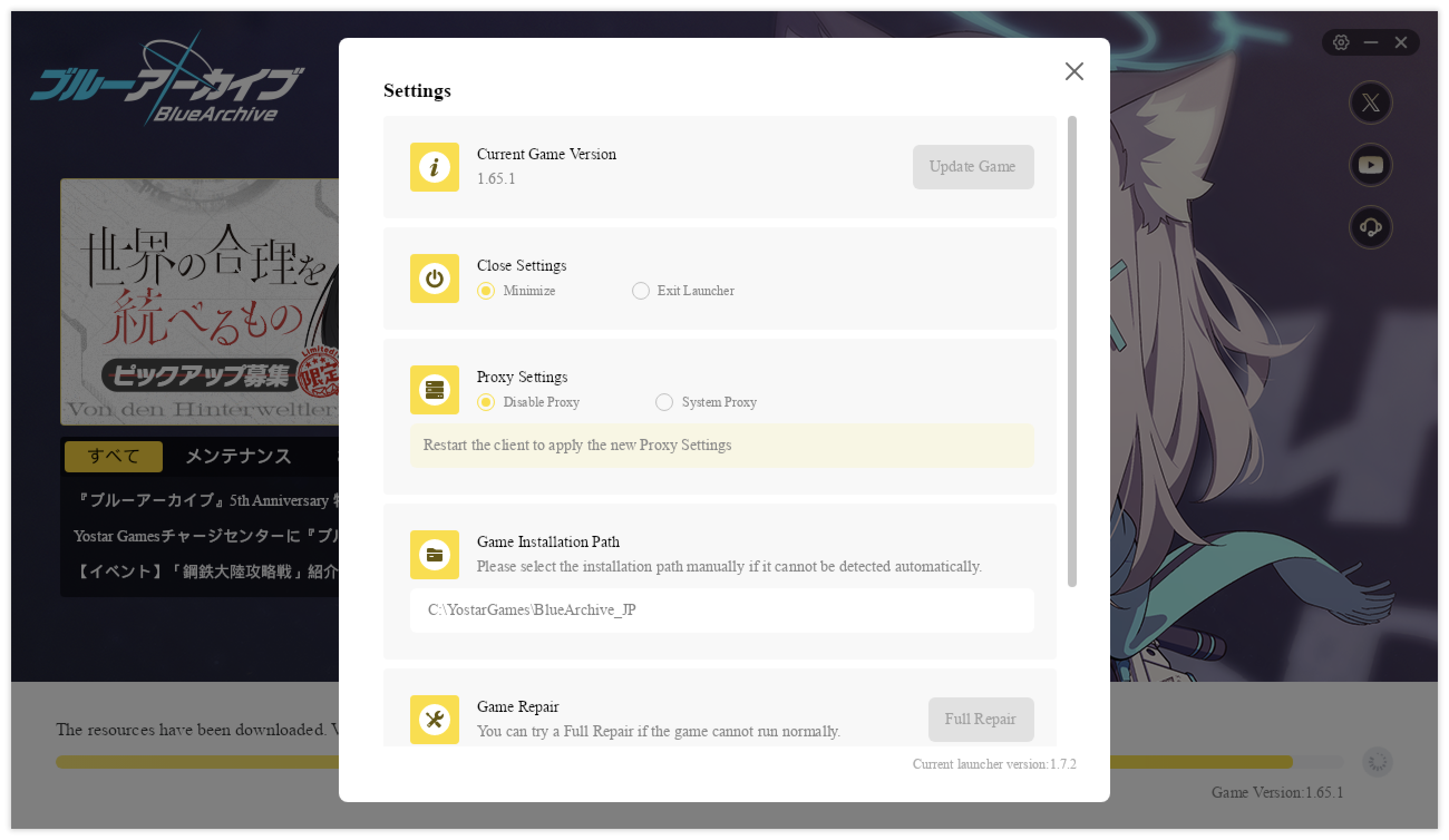The width and height of the screenshot is (1449, 840).
Task: Click the installation path field C:\YostarGames\BlueArchive_JP
Action: [x=722, y=610]
